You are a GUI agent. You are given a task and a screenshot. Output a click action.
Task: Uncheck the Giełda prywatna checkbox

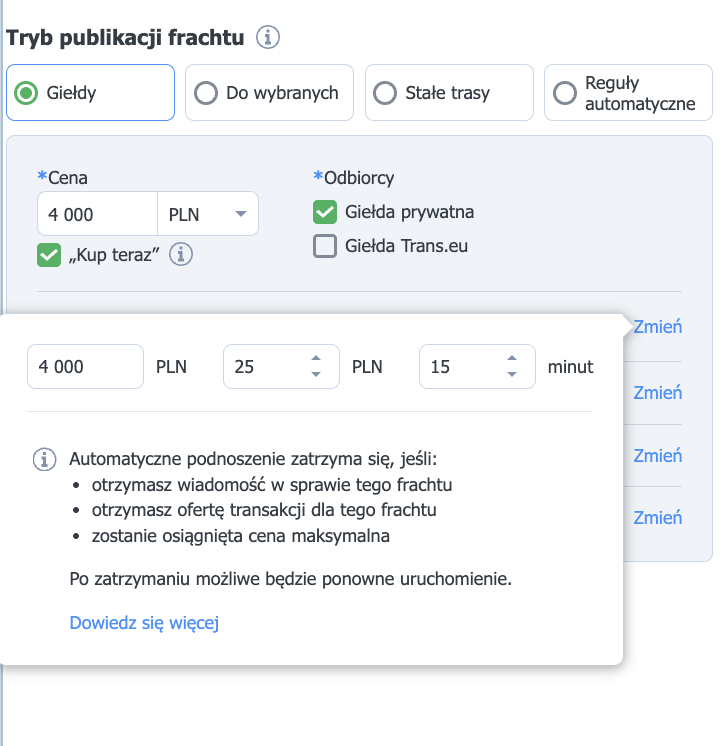point(325,212)
